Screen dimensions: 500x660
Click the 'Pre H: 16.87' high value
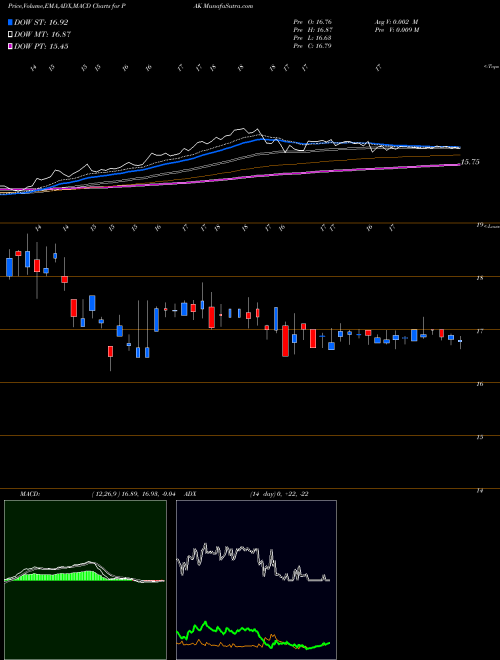(x=312, y=30)
